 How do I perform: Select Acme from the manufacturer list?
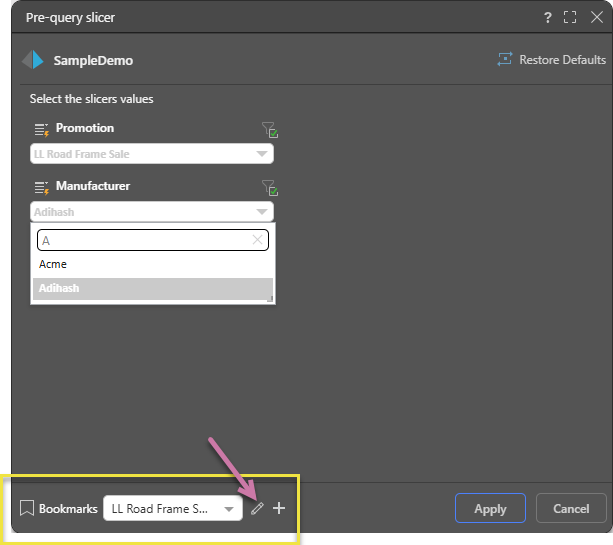53,264
